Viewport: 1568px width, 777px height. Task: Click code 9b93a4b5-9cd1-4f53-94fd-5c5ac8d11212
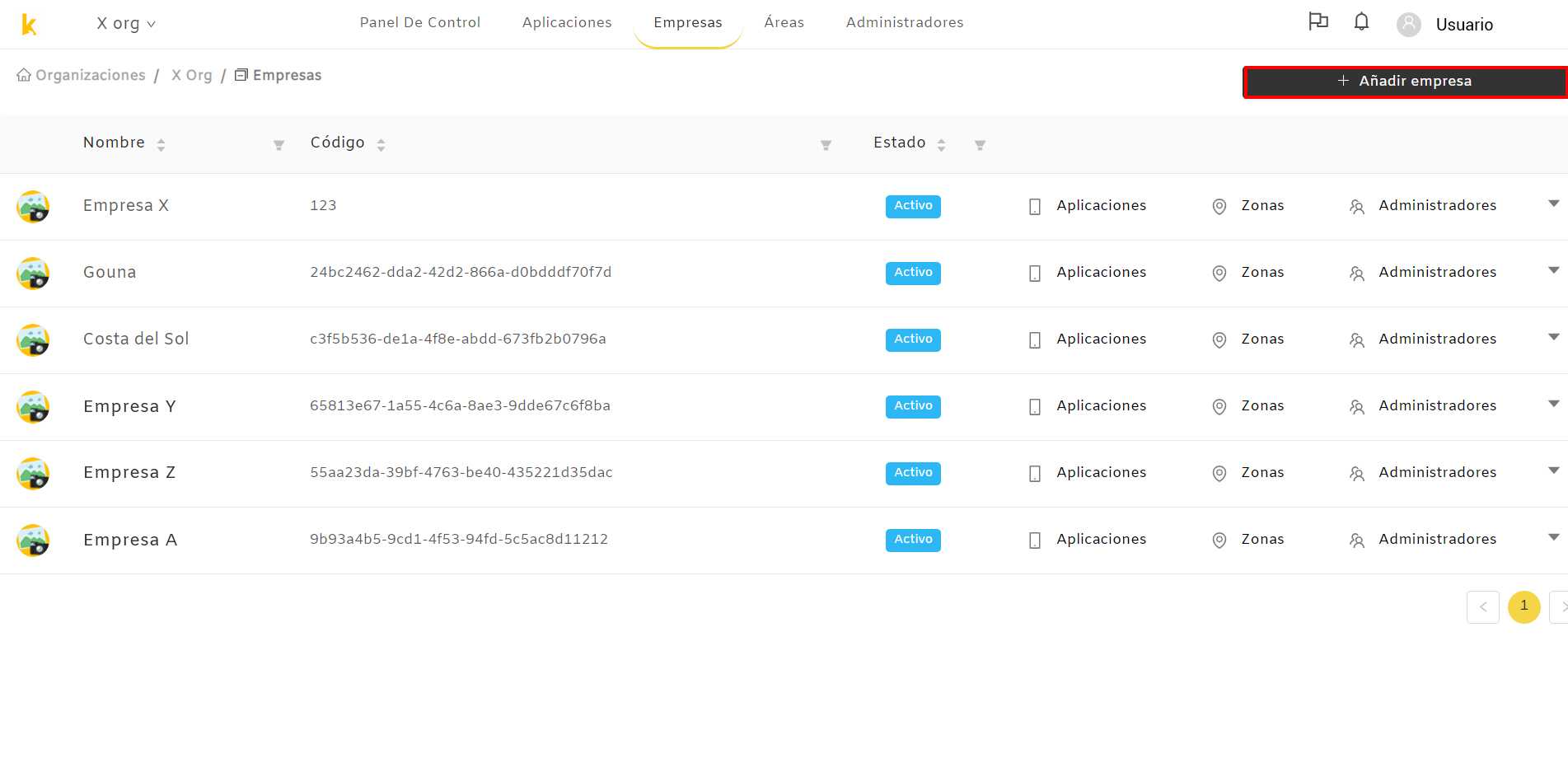tap(459, 539)
